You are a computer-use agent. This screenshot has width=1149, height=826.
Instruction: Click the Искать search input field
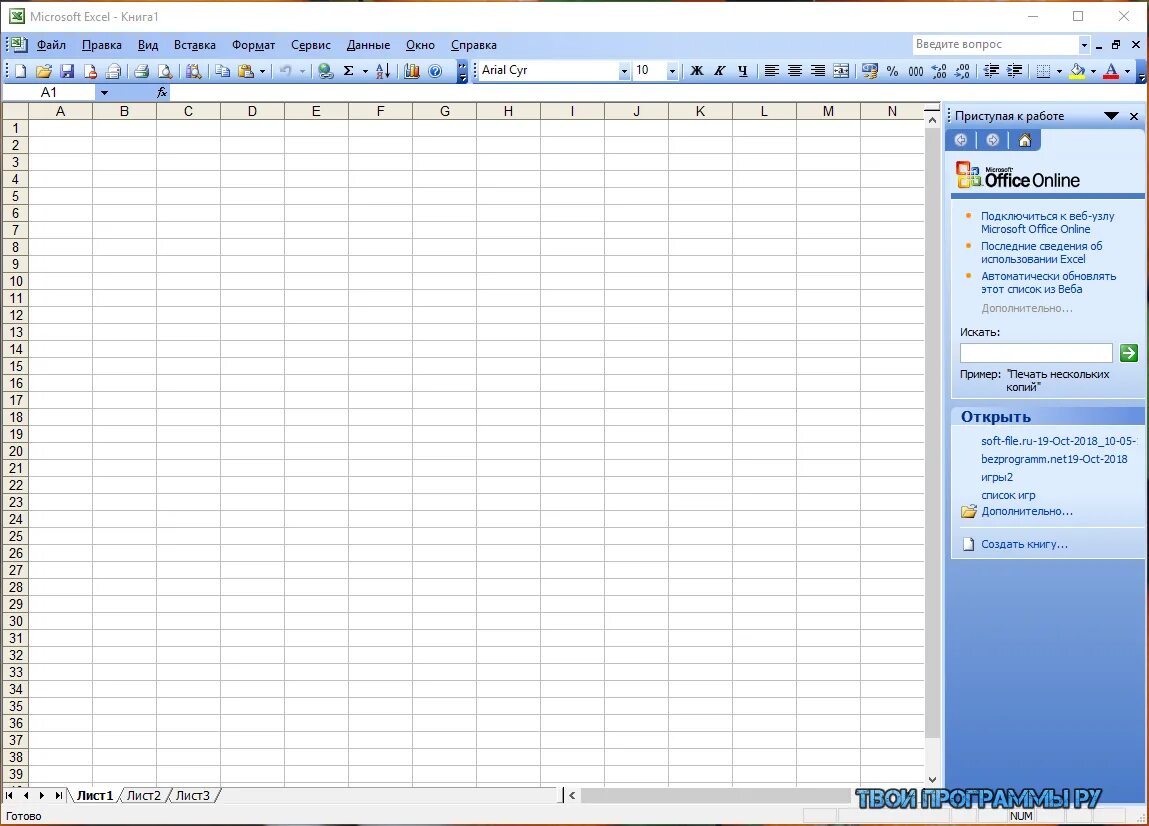coord(1036,353)
